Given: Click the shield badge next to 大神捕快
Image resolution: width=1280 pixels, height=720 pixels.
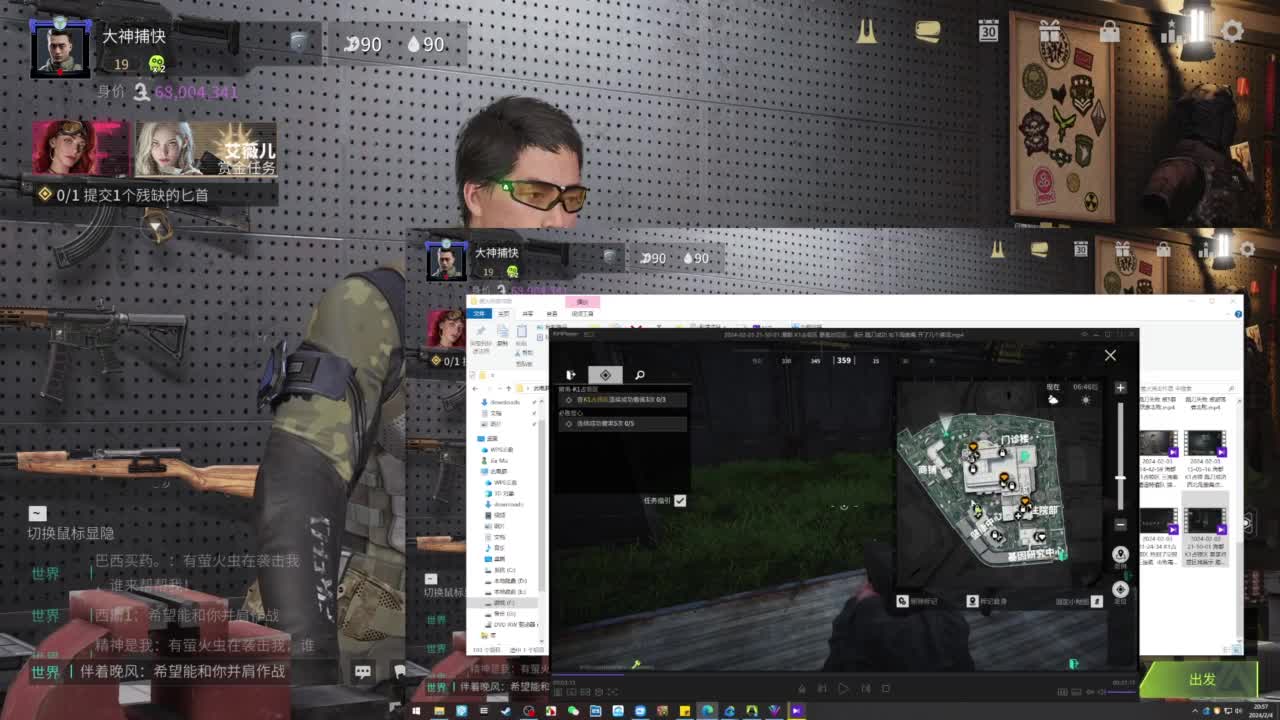Looking at the screenshot, I should 298,41.
